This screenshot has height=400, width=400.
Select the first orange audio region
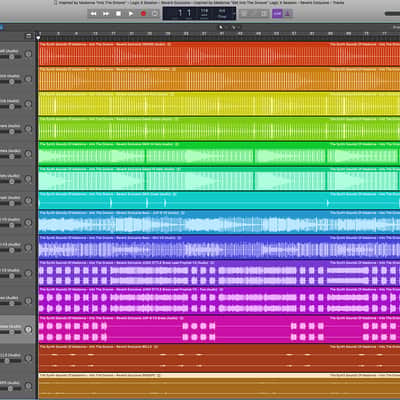[184, 79]
